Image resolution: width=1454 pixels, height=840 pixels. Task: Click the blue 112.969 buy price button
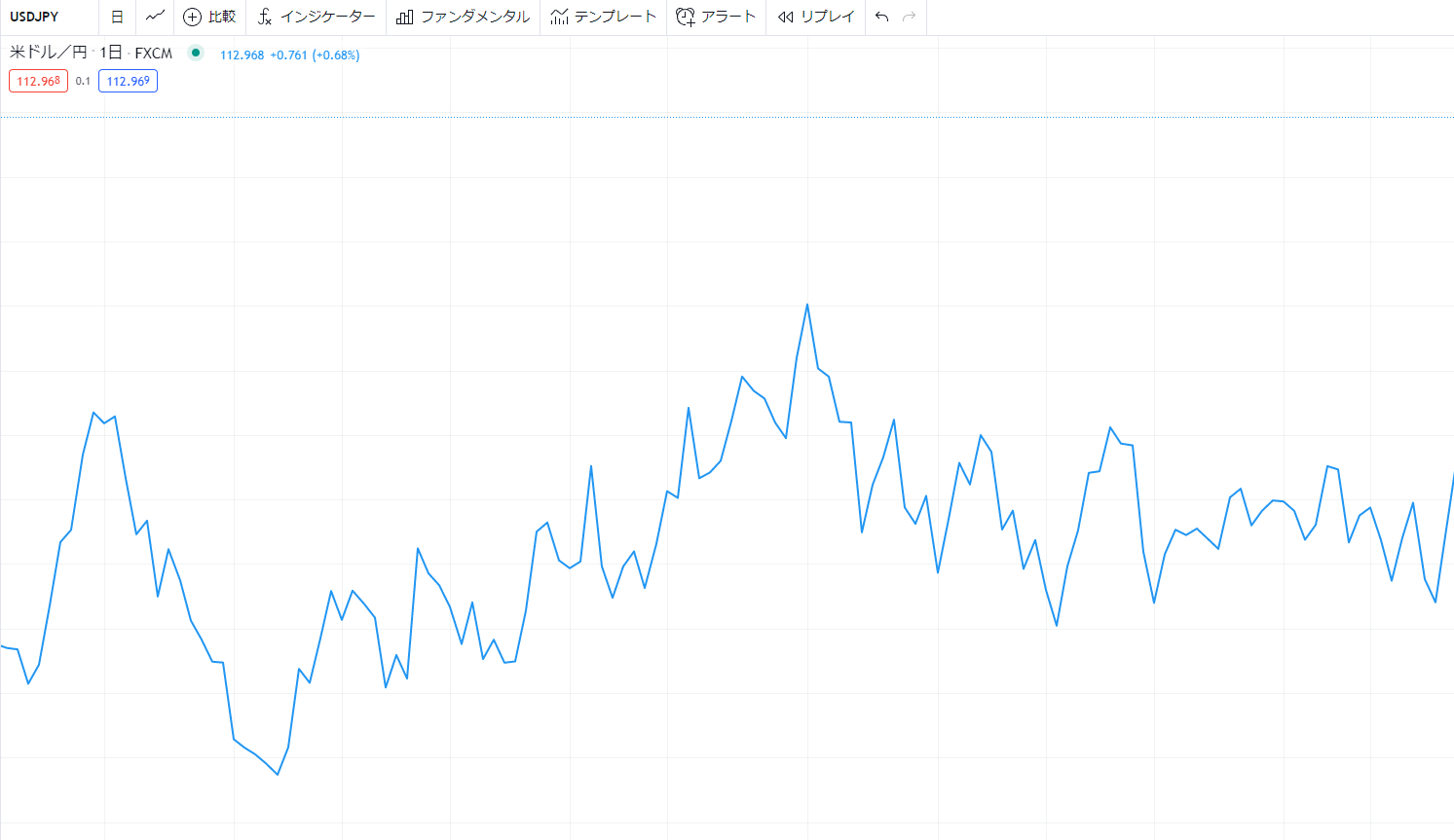pos(128,81)
